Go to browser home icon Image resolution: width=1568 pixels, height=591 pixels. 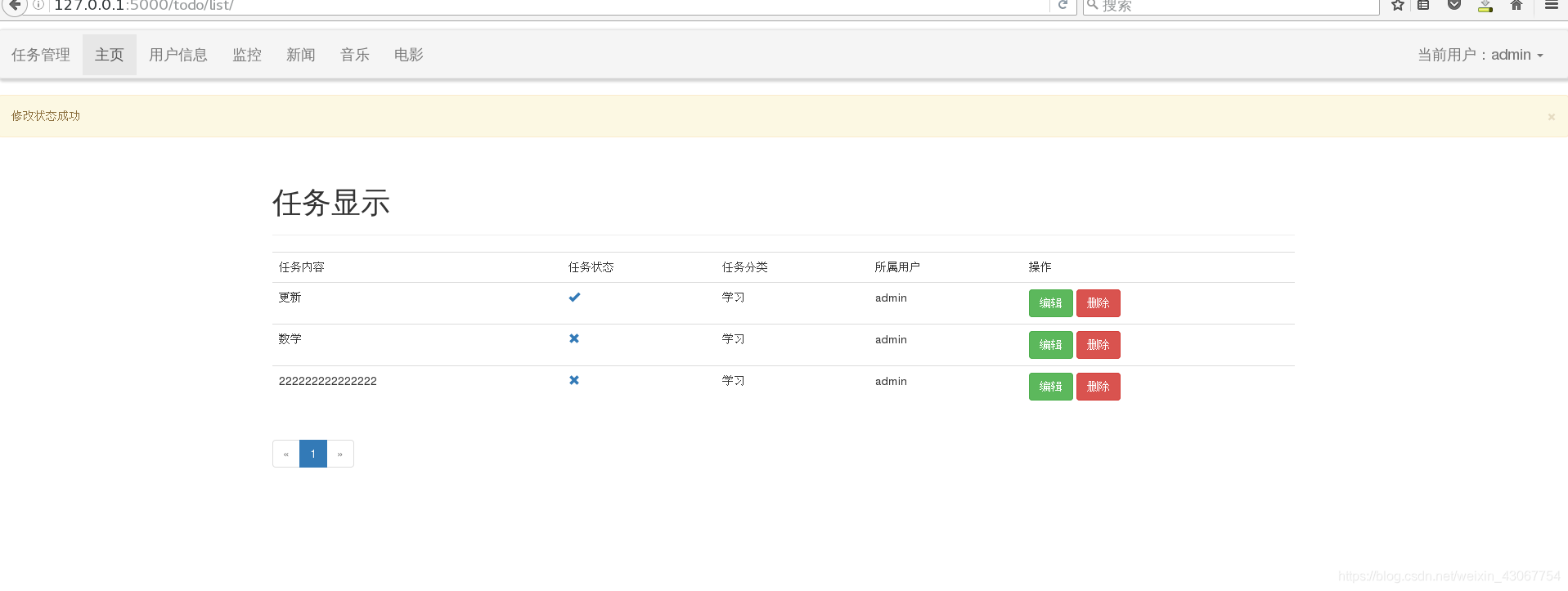coord(1516,5)
